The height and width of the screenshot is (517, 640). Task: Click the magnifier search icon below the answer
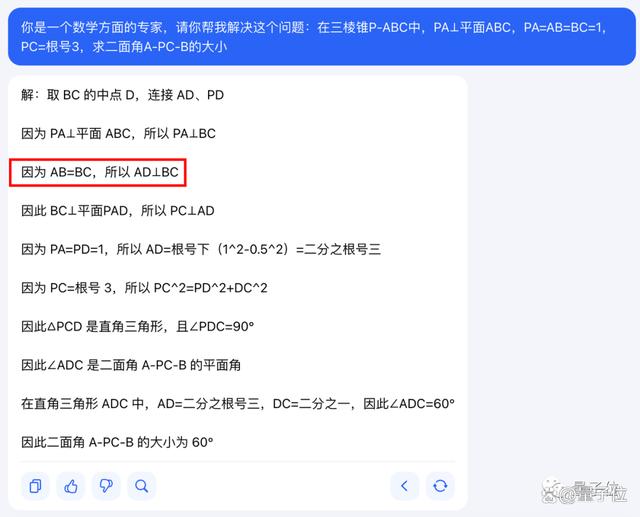[142, 486]
